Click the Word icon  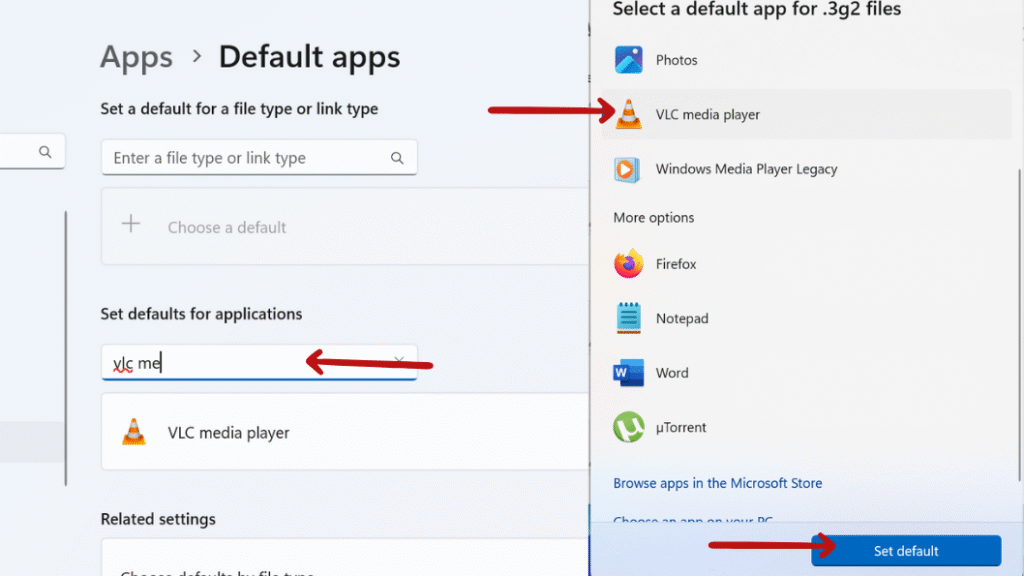[x=628, y=372]
